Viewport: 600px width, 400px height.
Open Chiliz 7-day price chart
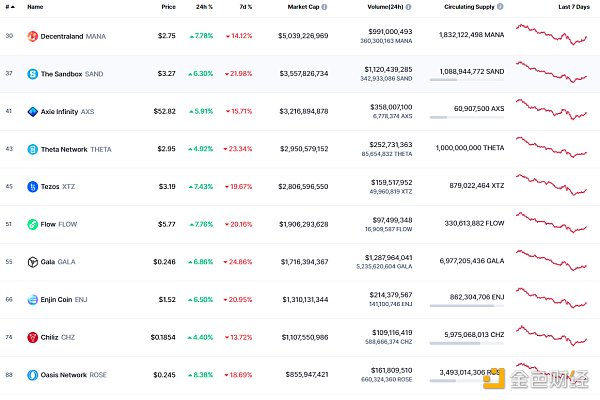click(551, 335)
